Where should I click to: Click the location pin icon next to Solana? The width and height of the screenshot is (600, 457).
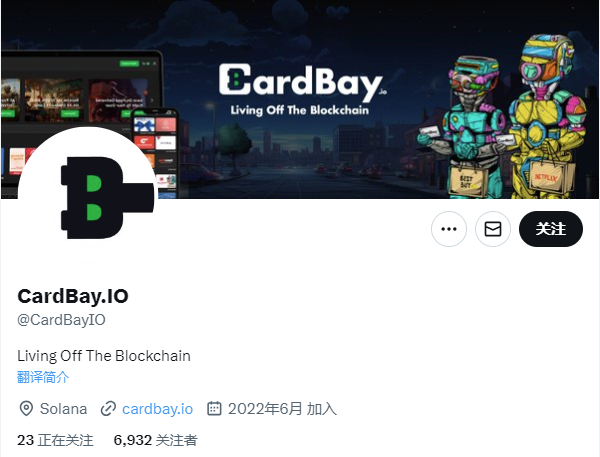pyautogui.click(x=26, y=409)
